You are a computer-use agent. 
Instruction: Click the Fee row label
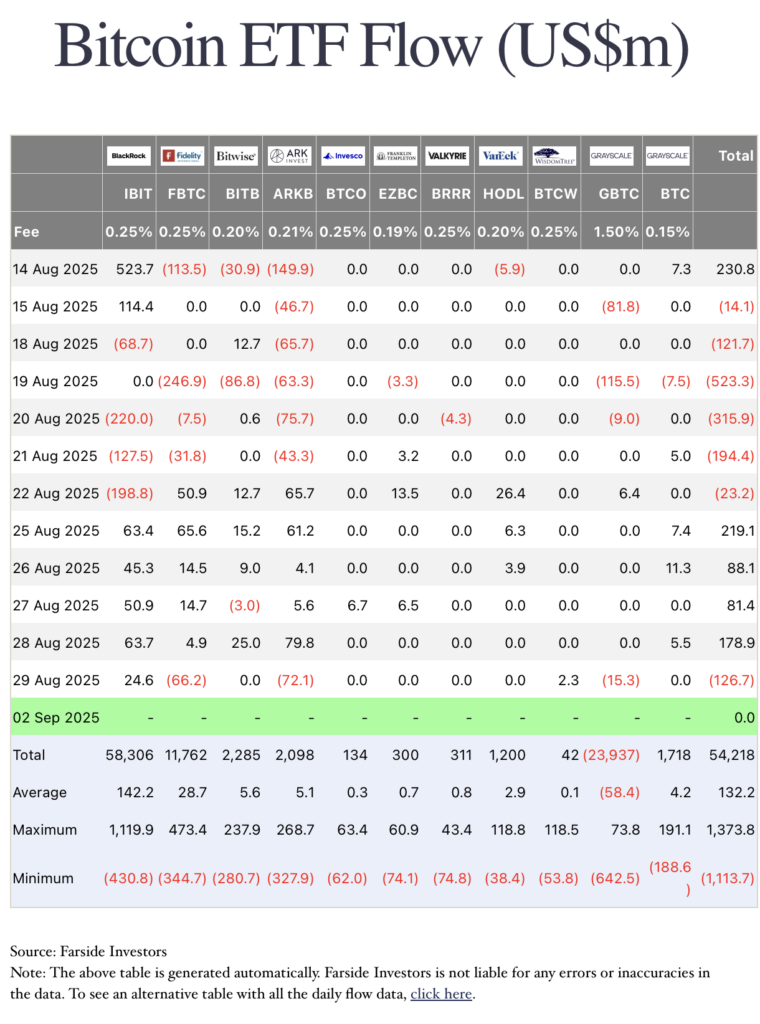click(x=26, y=232)
